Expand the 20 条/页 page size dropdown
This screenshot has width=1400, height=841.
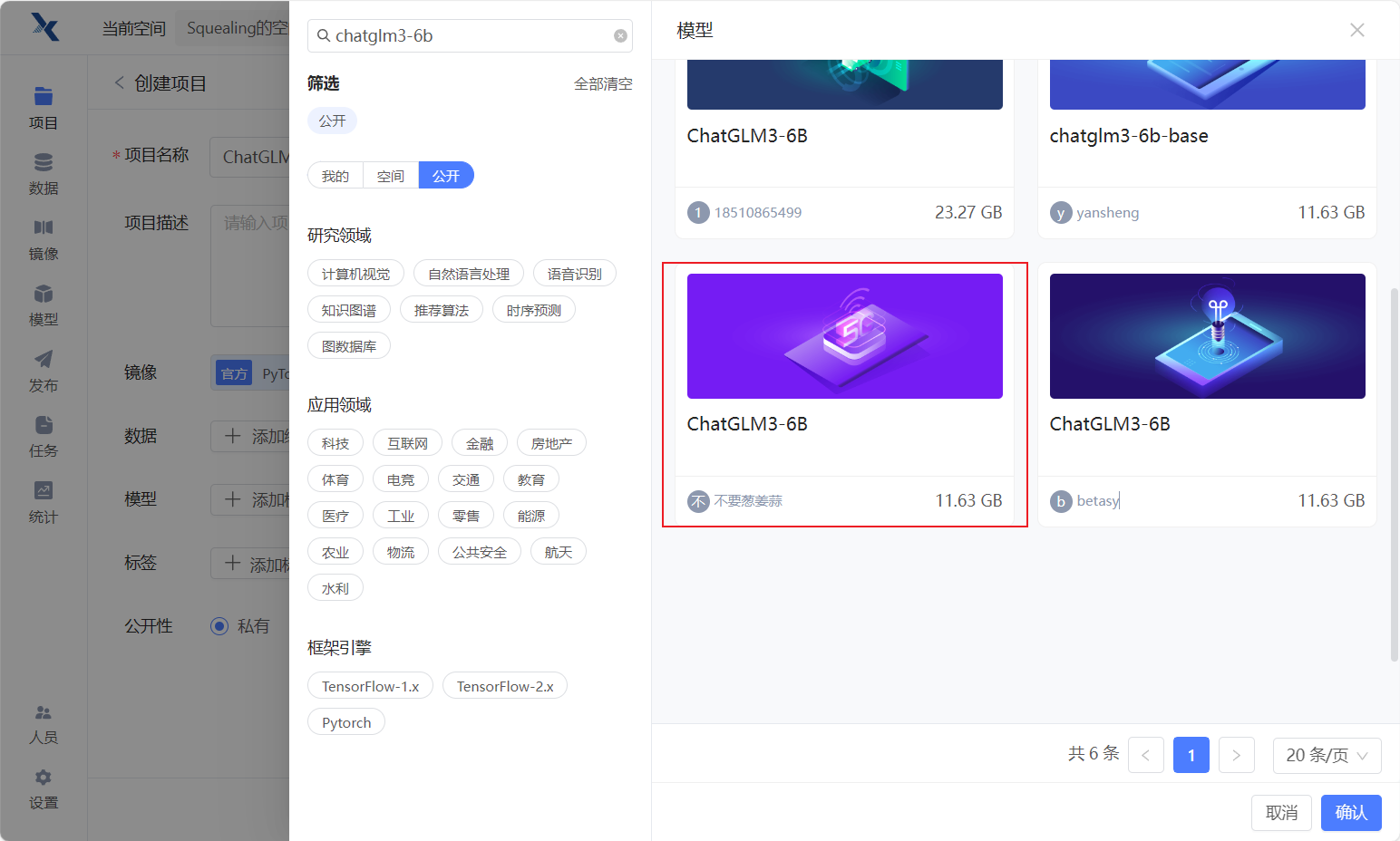[1327, 755]
